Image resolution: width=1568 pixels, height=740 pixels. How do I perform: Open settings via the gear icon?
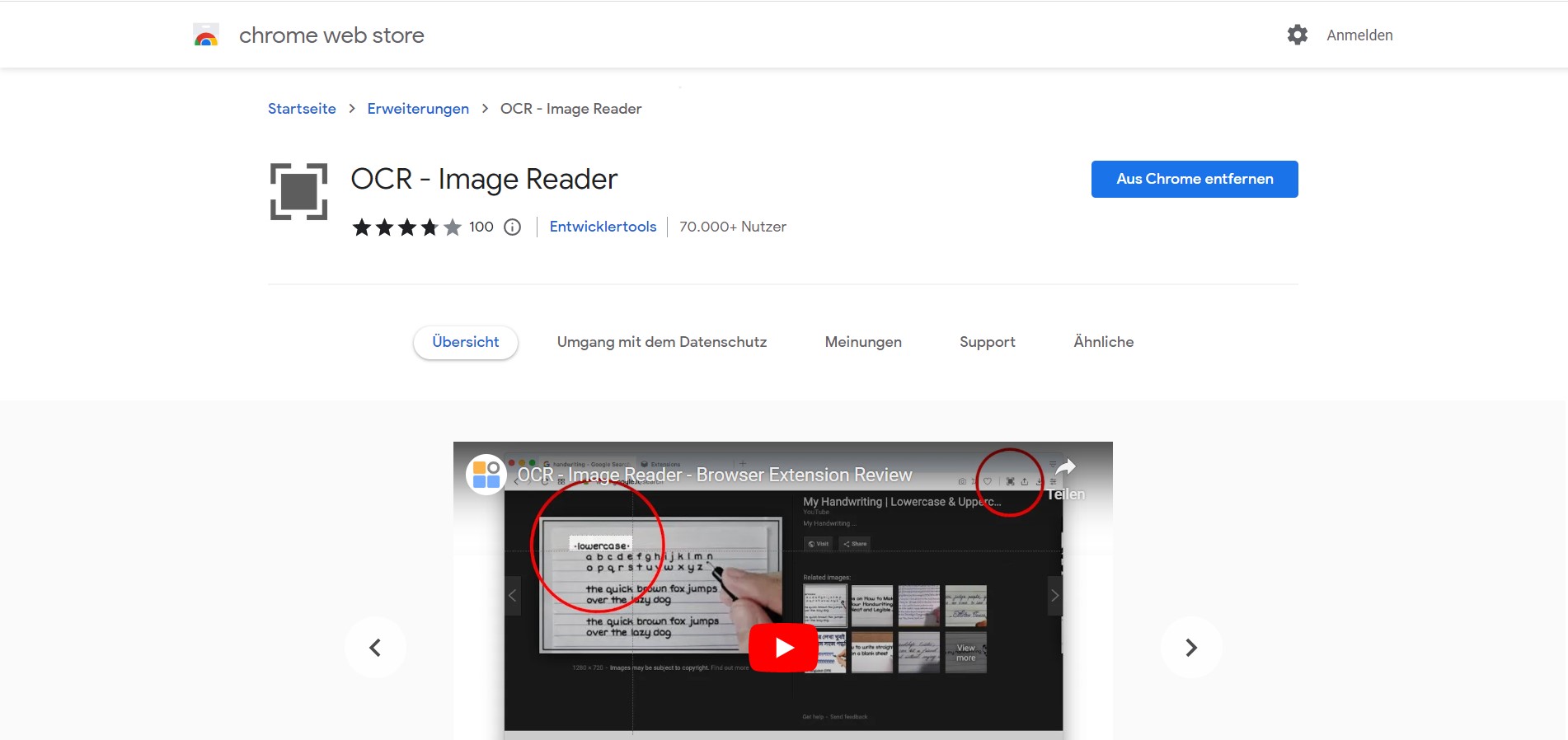click(1298, 35)
